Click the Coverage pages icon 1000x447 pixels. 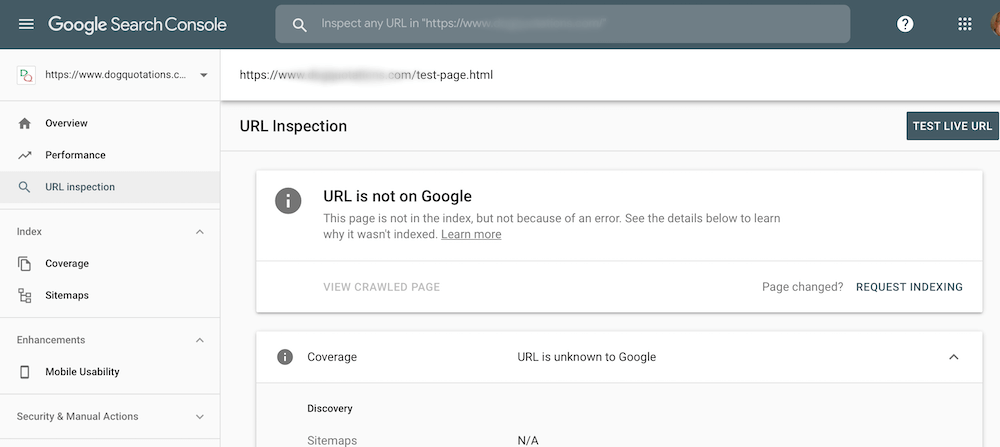point(25,263)
